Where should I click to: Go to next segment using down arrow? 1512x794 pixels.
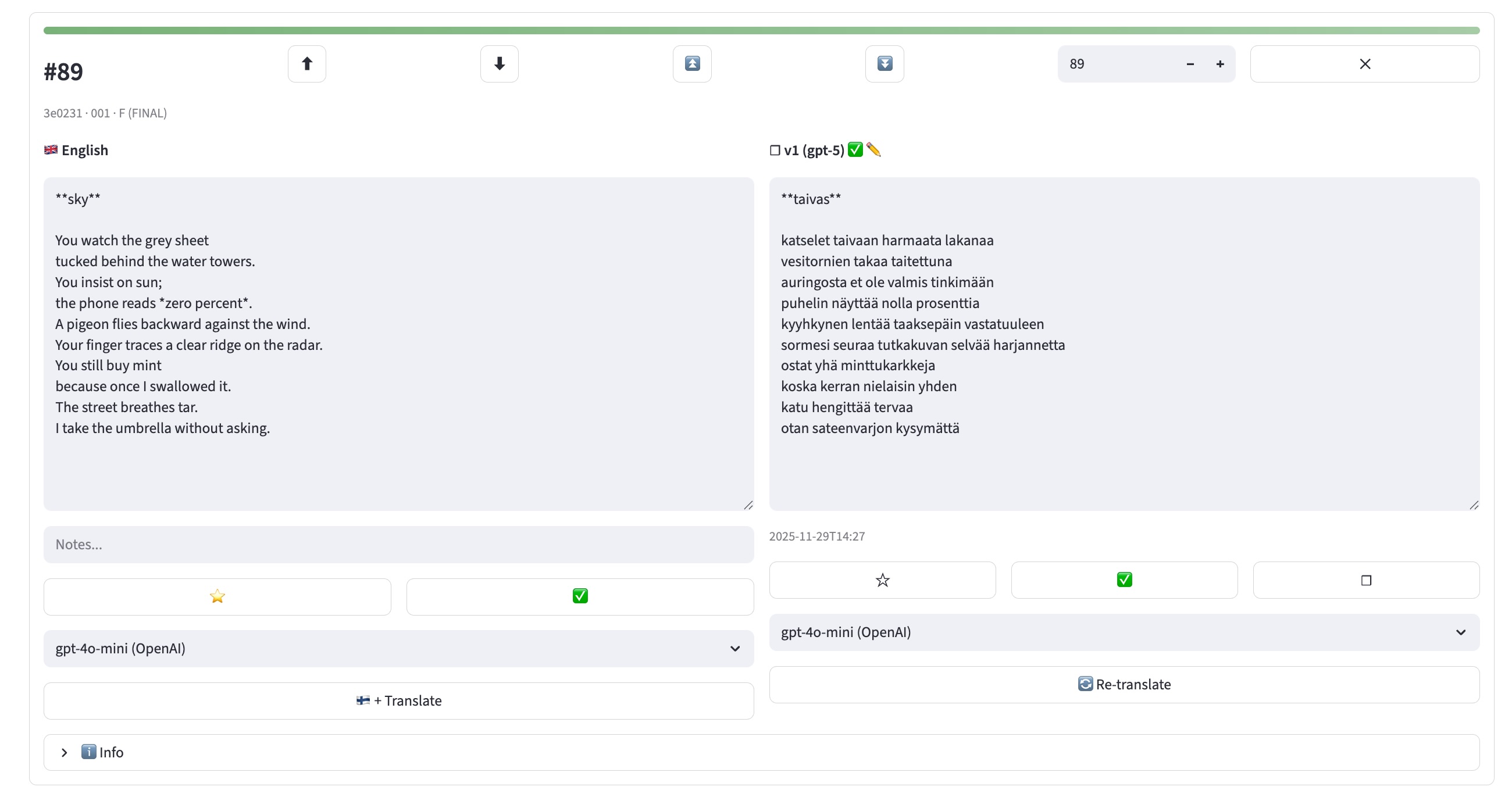(499, 63)
